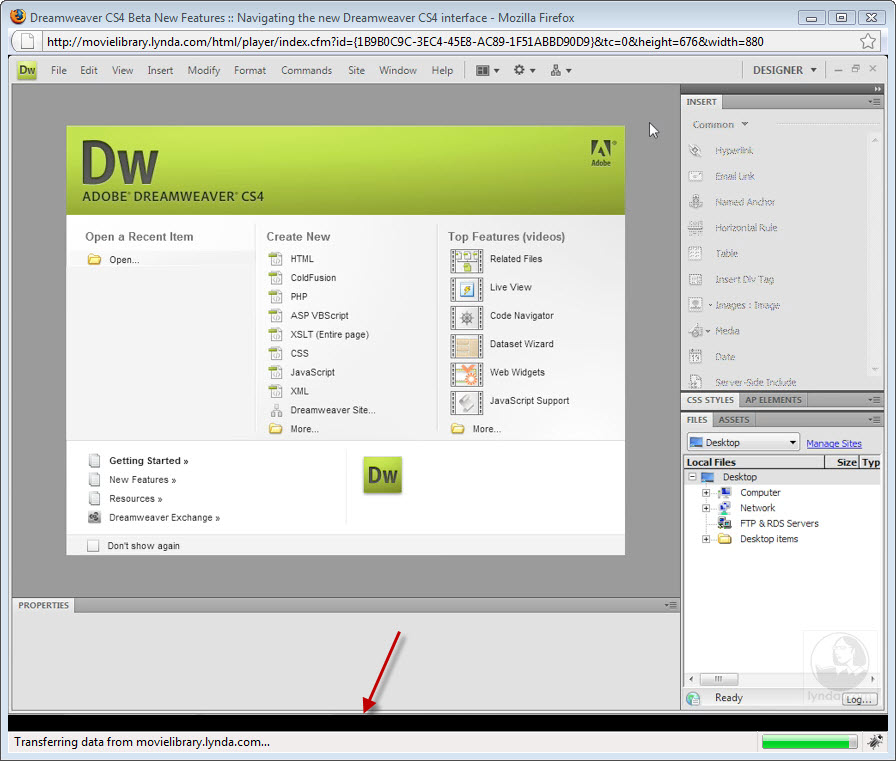This screenshot has height=761, width=896.
Task: Switch to the CSS STYLES tab
Action: pos(710,400)
